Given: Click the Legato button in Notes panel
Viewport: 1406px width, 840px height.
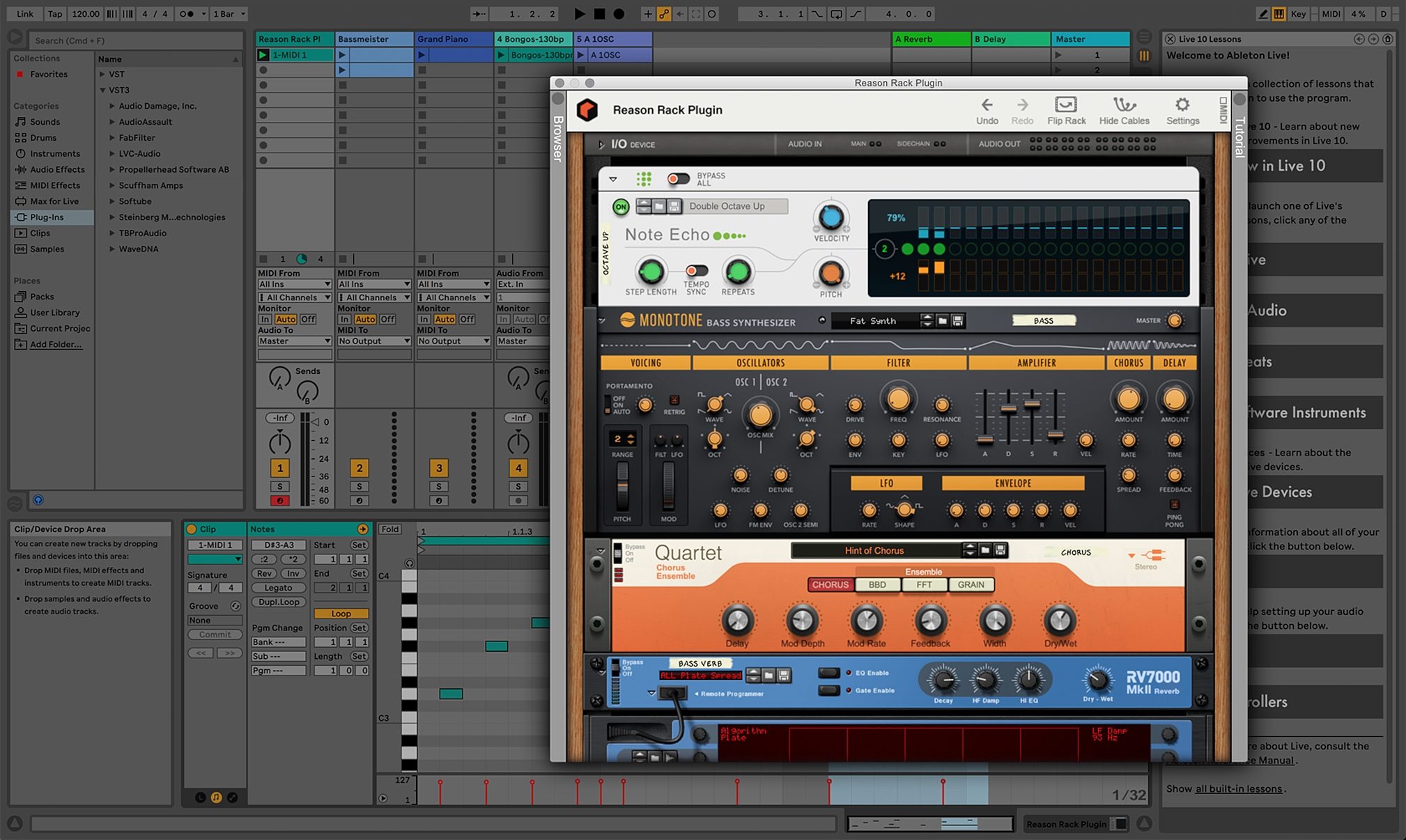Looking at the screenshot, I should click(278, 588).
